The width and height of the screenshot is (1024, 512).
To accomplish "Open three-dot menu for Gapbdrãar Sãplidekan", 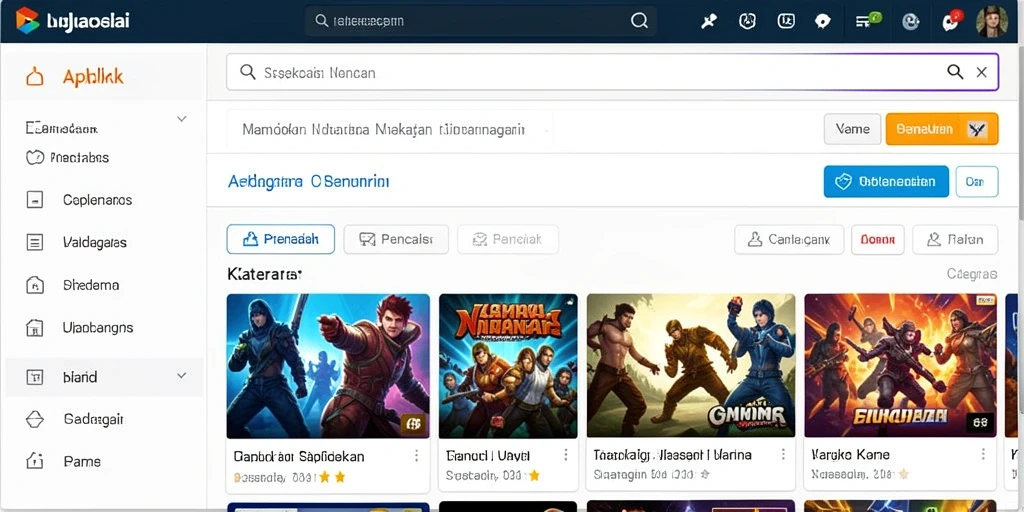I will [x=417, y=456].
